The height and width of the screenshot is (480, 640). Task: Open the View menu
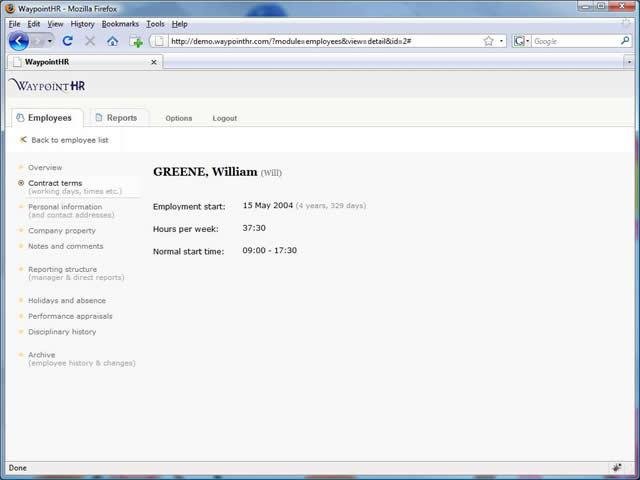tap(55, 24)
